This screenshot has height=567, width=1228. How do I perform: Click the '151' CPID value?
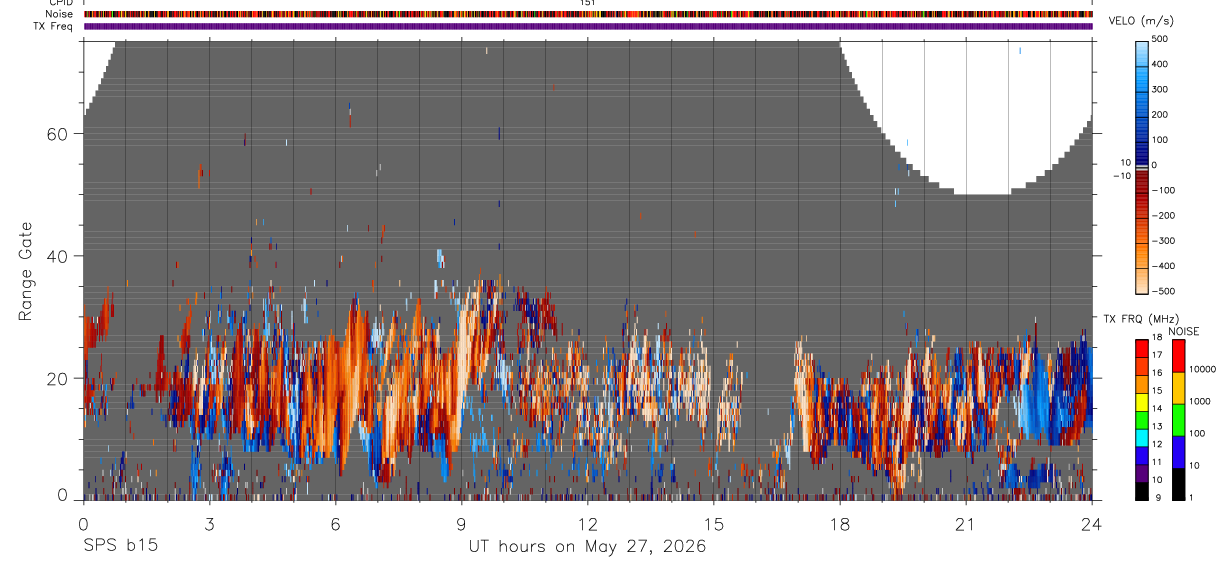587,3
